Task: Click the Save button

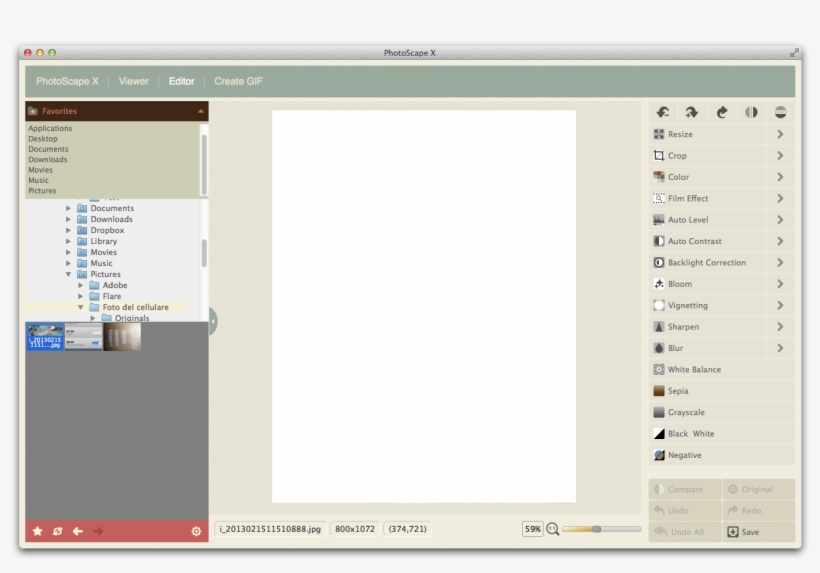Action: point(759,532)
